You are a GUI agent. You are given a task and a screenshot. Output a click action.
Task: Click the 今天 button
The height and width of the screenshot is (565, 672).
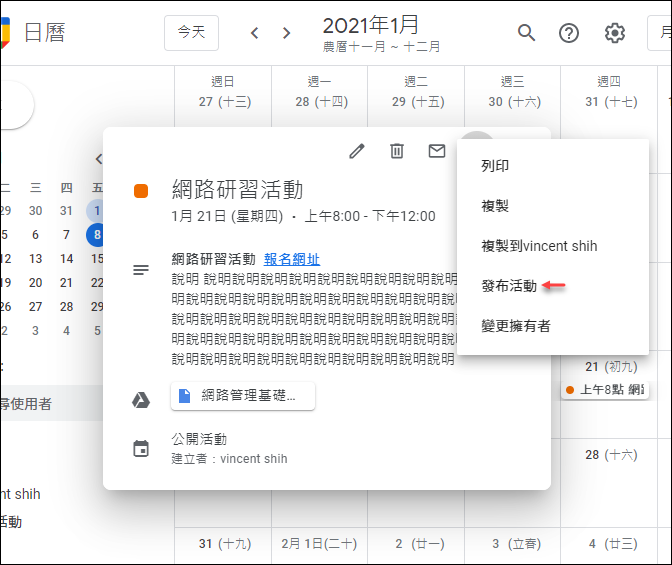(x=191, y=33)
